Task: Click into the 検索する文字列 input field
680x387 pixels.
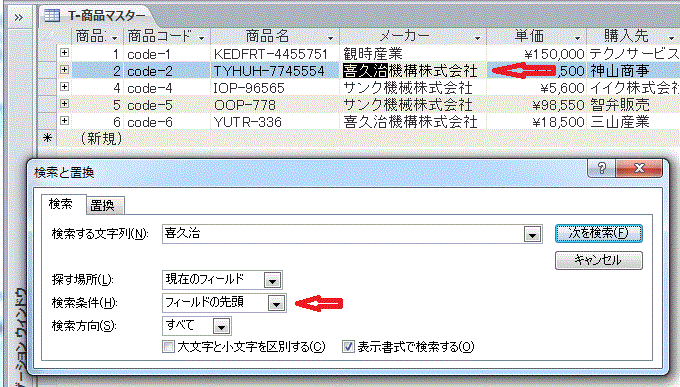Action: tap(343, 234)
